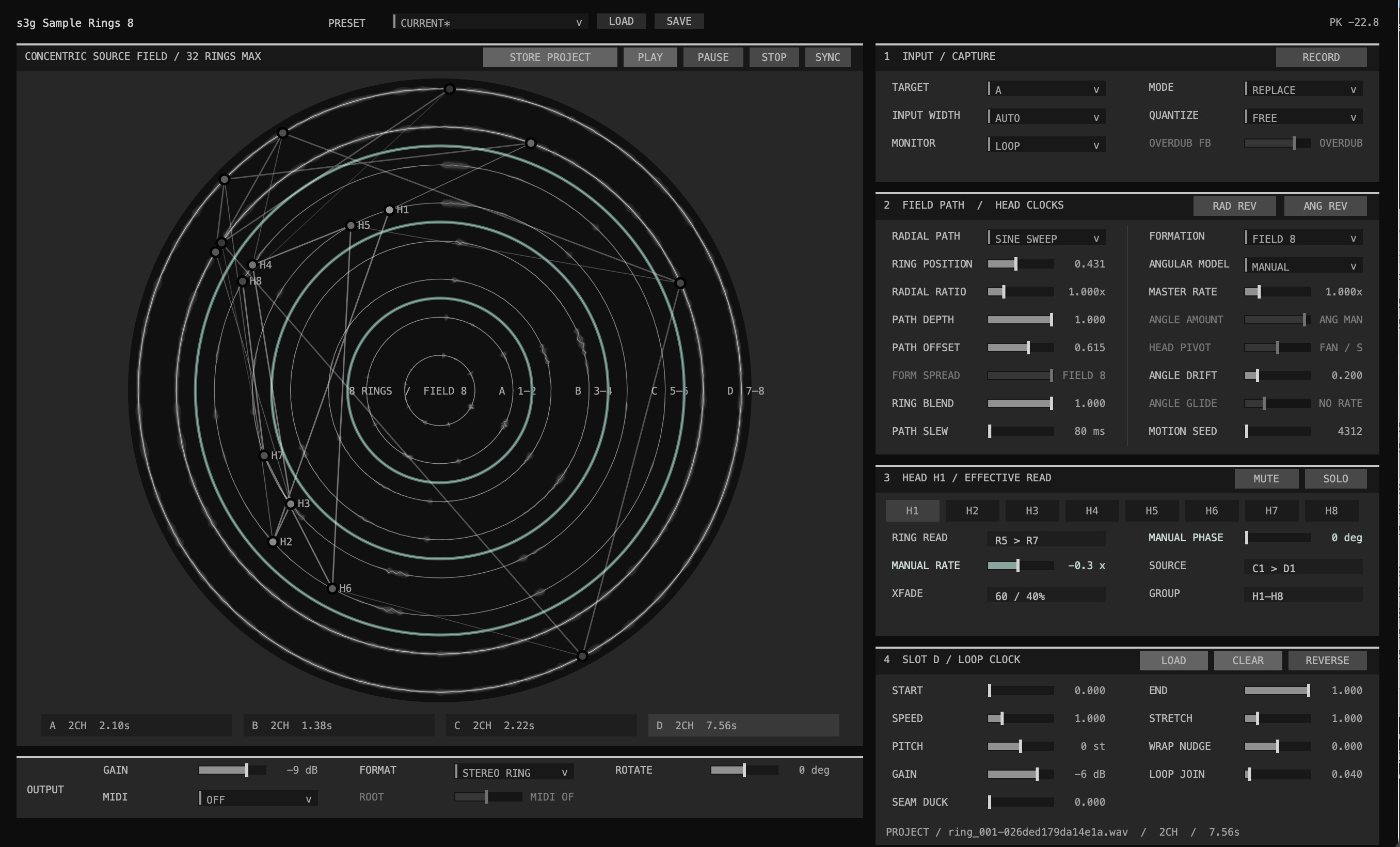Select sample slot A 2CH 2.10s
The image size is (1400, 847).
136,725
